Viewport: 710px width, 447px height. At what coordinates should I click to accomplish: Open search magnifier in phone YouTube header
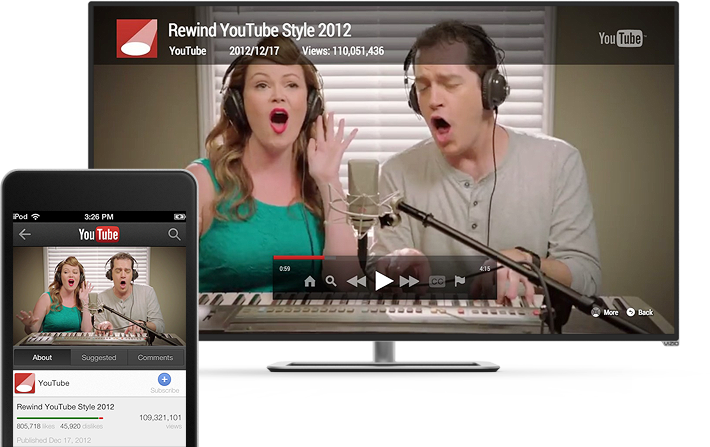pos(174,234)
